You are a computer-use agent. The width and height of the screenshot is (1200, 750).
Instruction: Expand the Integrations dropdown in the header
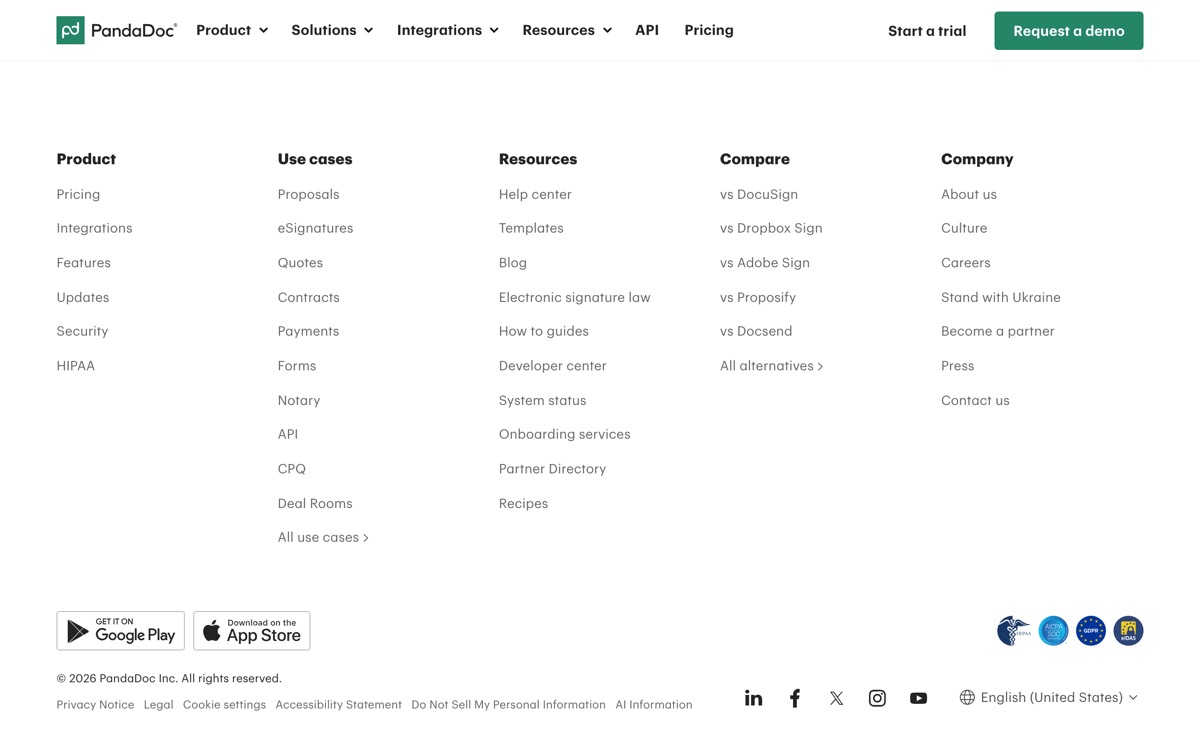(x=447, y=30)
